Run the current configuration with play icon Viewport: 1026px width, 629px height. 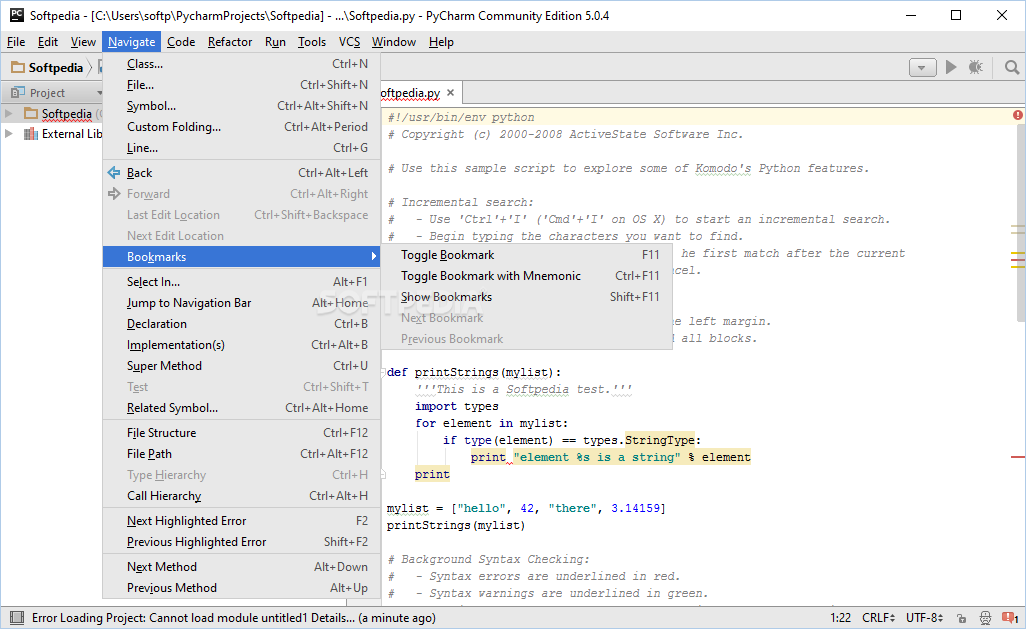coord(951,67)
